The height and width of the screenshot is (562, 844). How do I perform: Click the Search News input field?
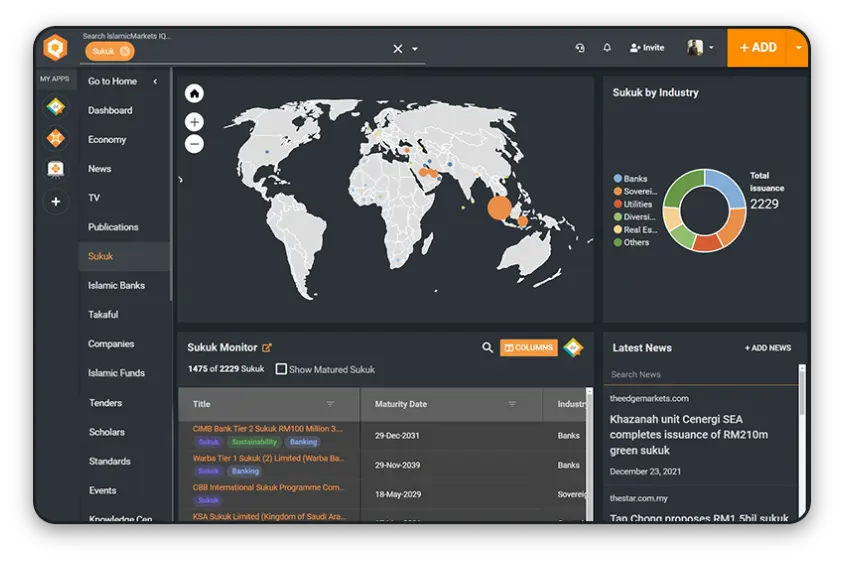coord(700,374)
